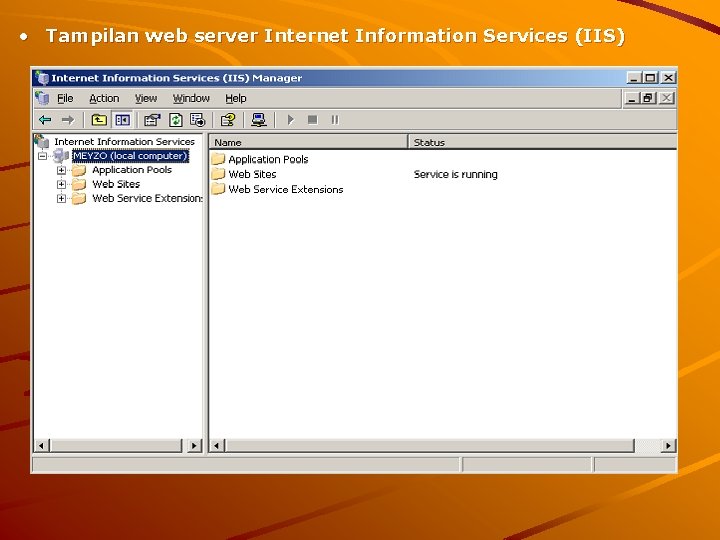Click Application Pools folder icon in tree

tap(79, 170)
